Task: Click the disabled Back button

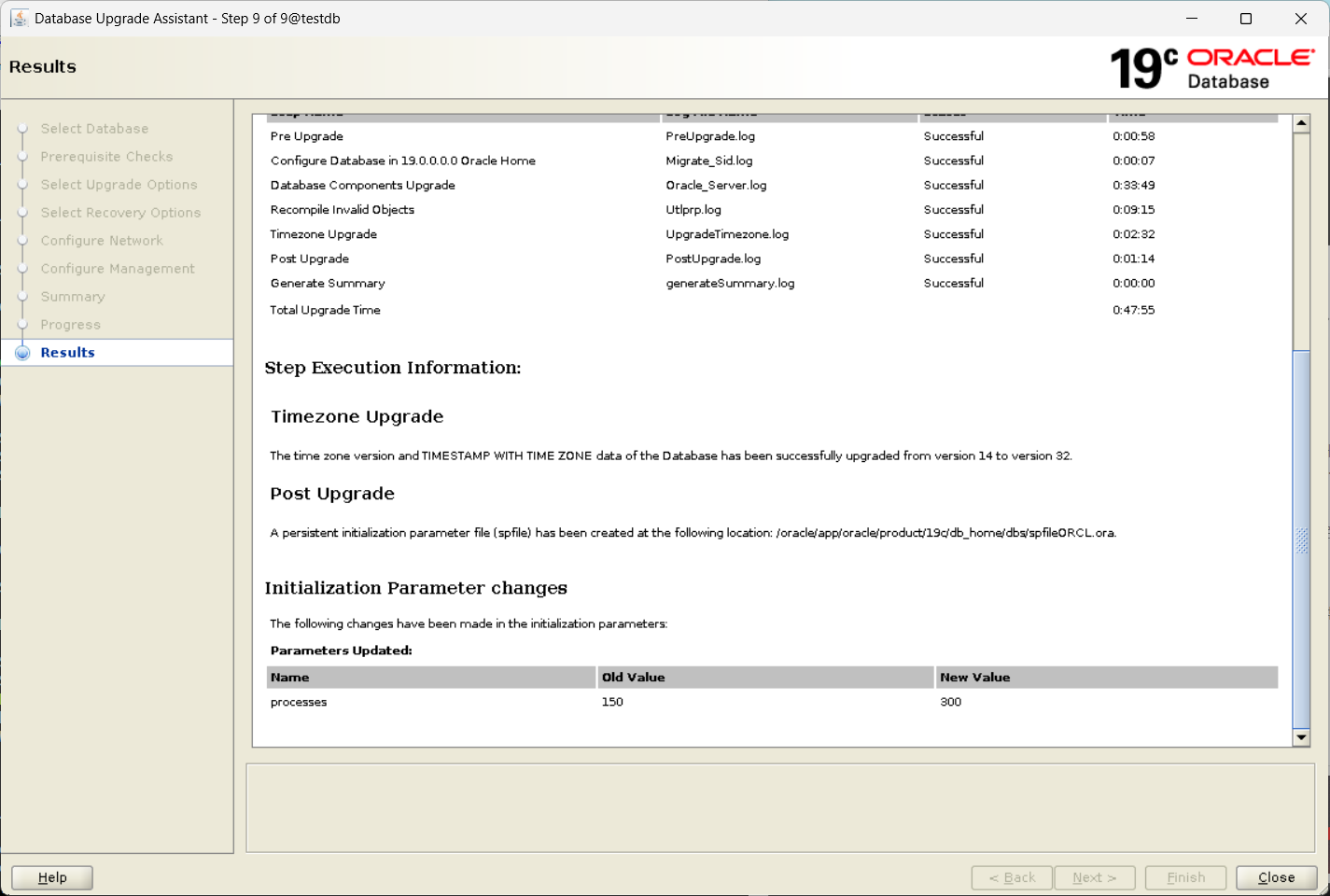Action: point(1012,877)
